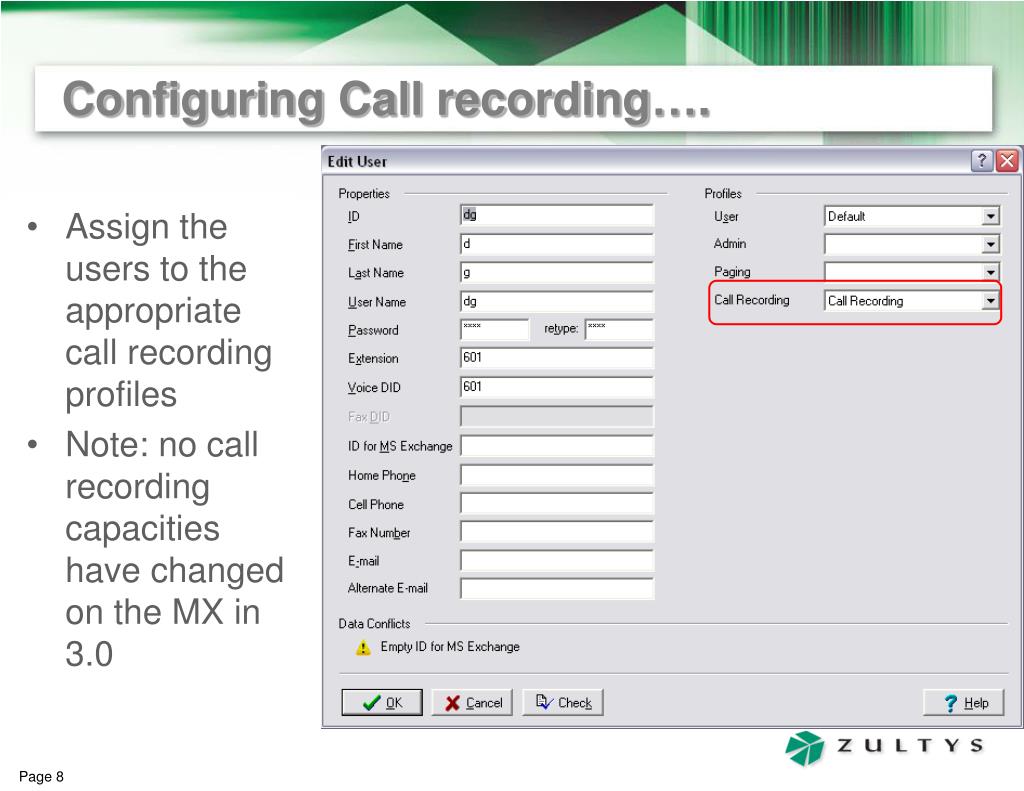Focus the First Name field
The width and height of the screenshot is (1024, 791).
pyautogui.click(x=557, y=244)
